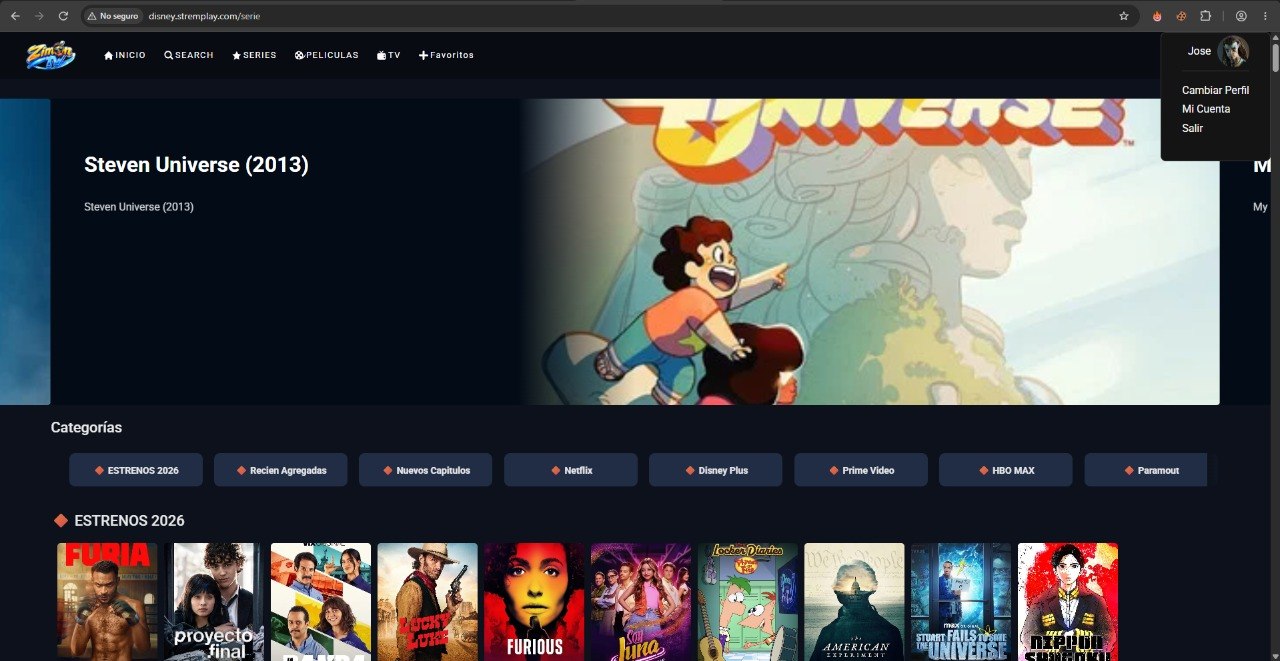Click the ESTRENOS 2026 section heading
Screen dimensions: 1280x661
point(129,521)
